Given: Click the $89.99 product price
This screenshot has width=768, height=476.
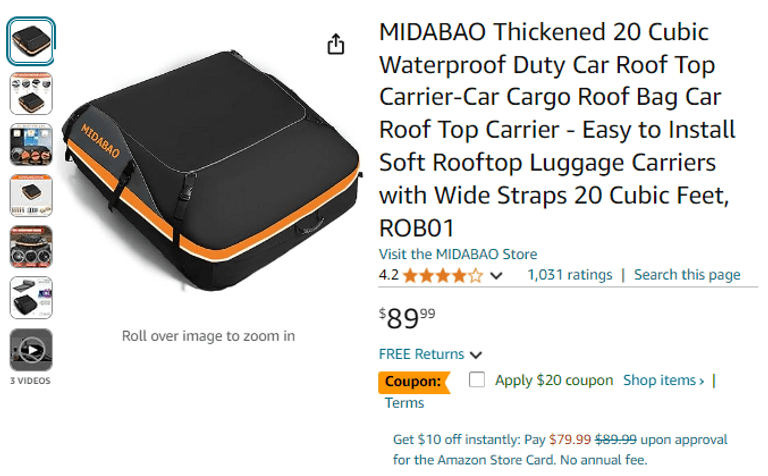Looking at the screenshot, I should click(x=407, y=319).
